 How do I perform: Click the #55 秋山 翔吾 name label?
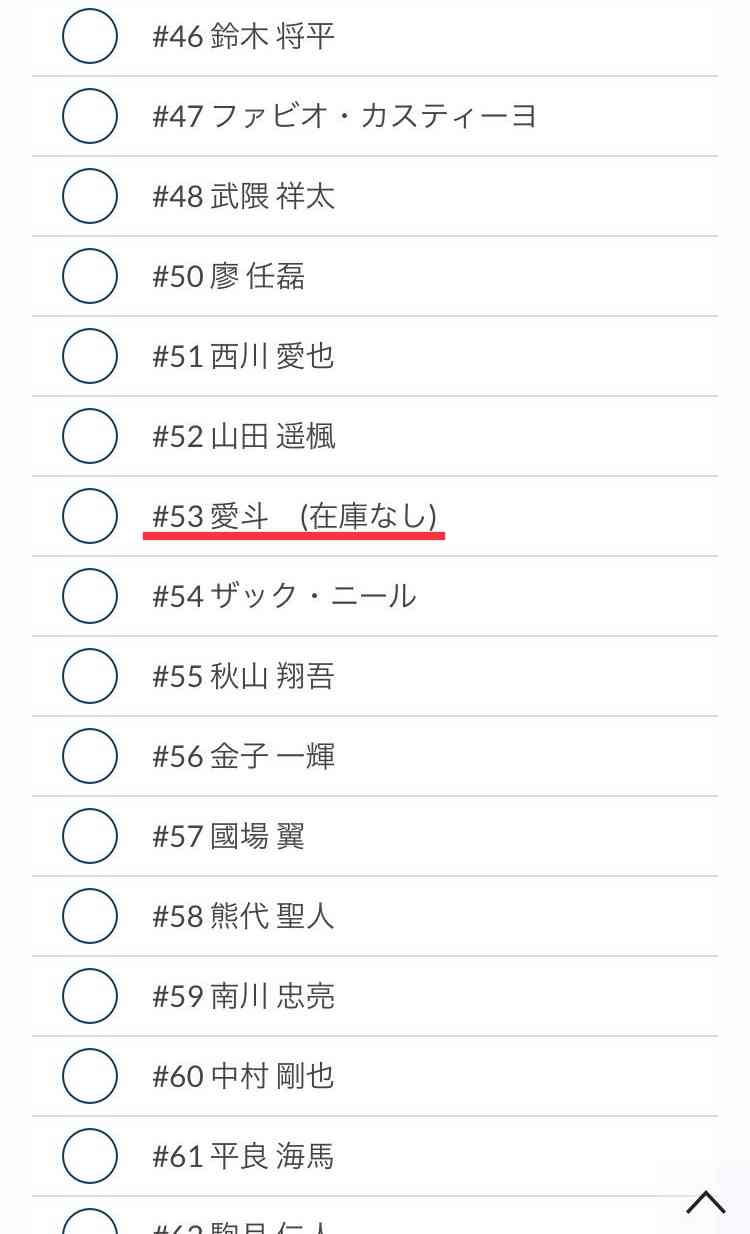coord(245,676)
